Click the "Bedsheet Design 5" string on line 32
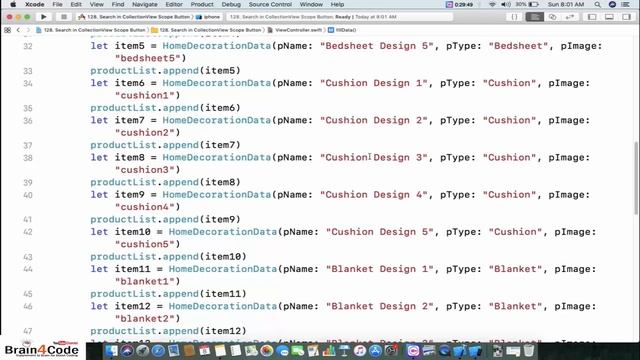This screenshot has width=640, height=360. pos(377,46)
